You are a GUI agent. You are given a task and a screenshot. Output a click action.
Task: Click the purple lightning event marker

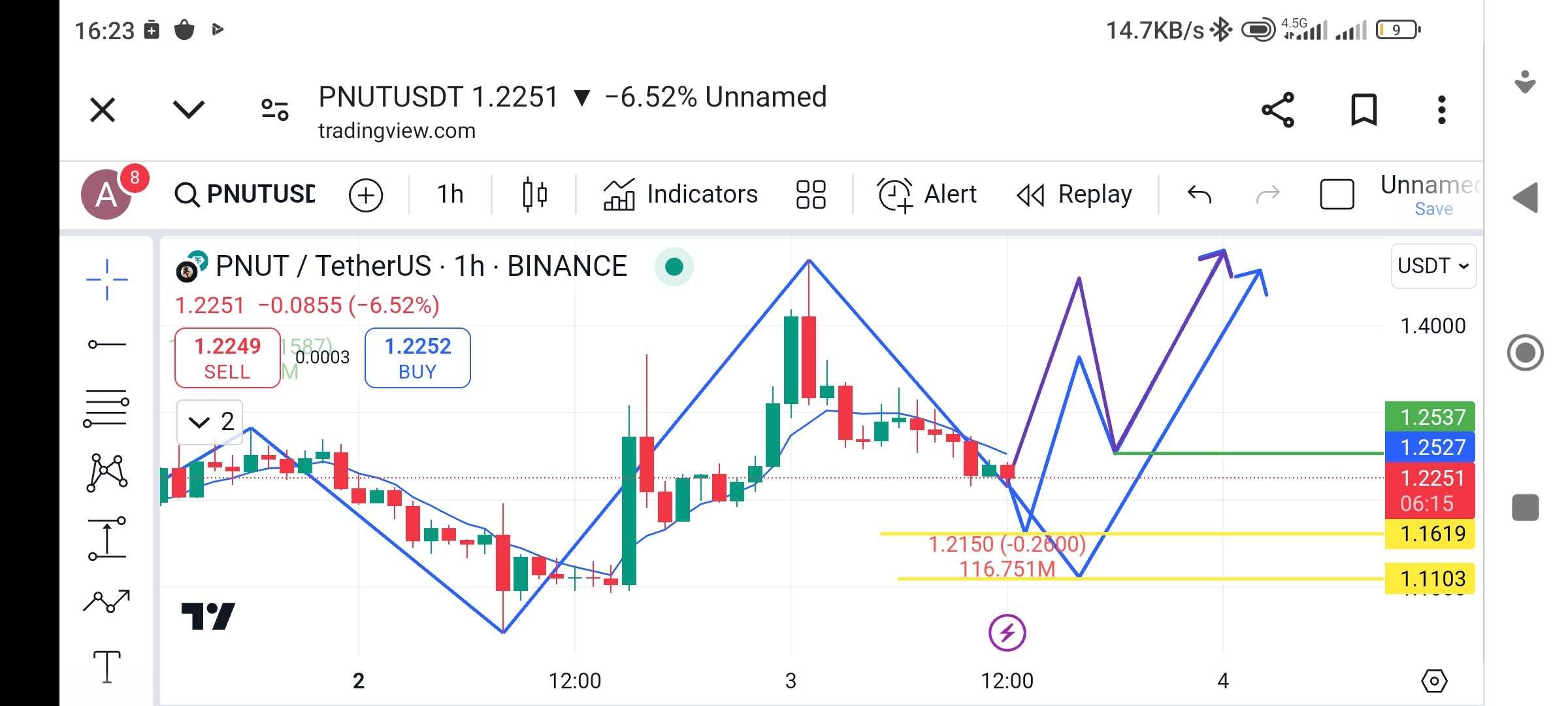(x=1007, y=633)
